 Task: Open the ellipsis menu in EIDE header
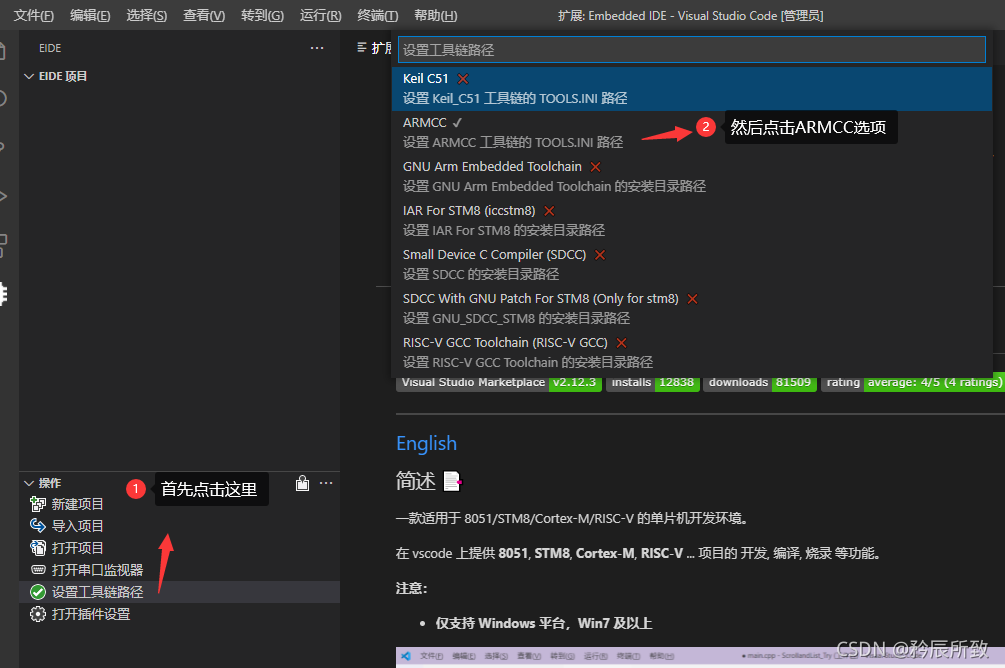(317, 48)
